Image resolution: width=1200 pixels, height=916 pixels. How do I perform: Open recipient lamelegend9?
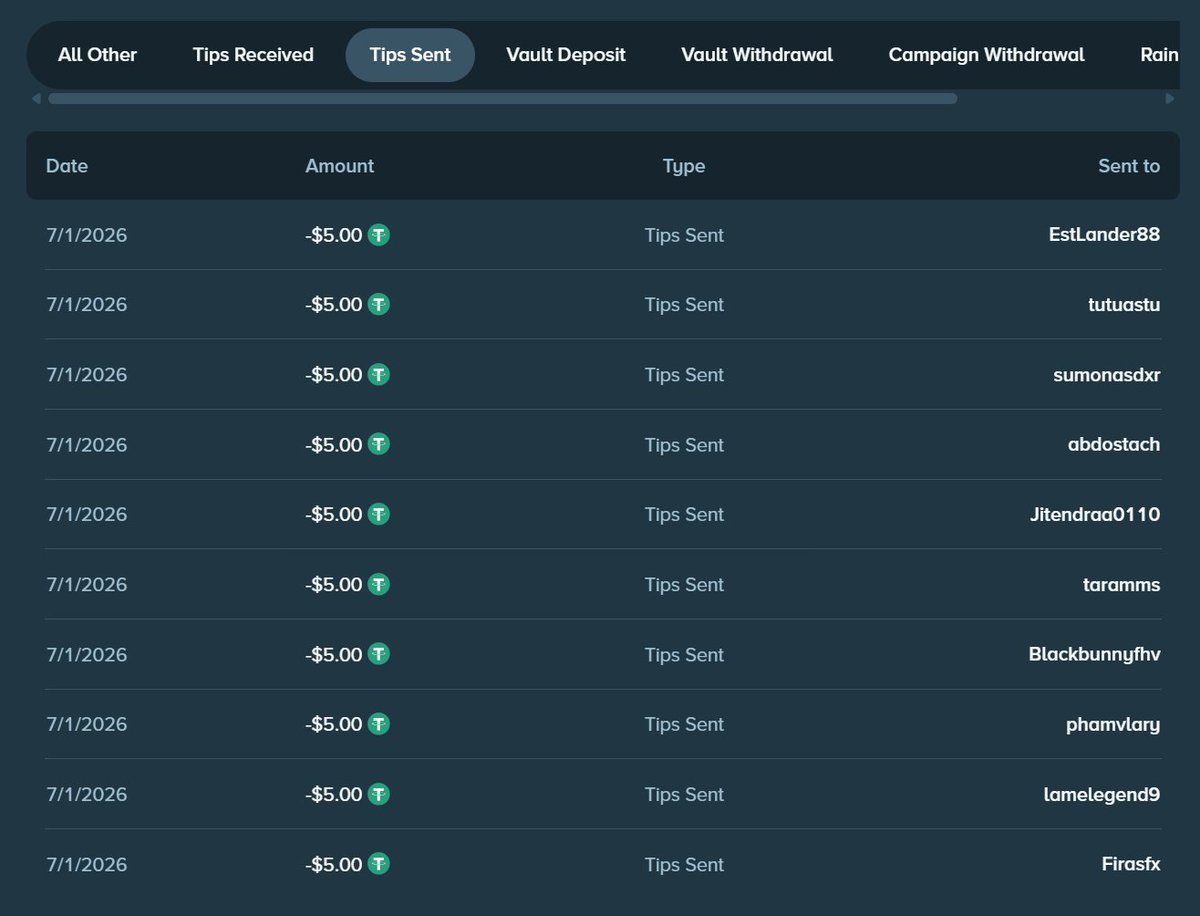pyautogui.click(x=1102, y=794)
